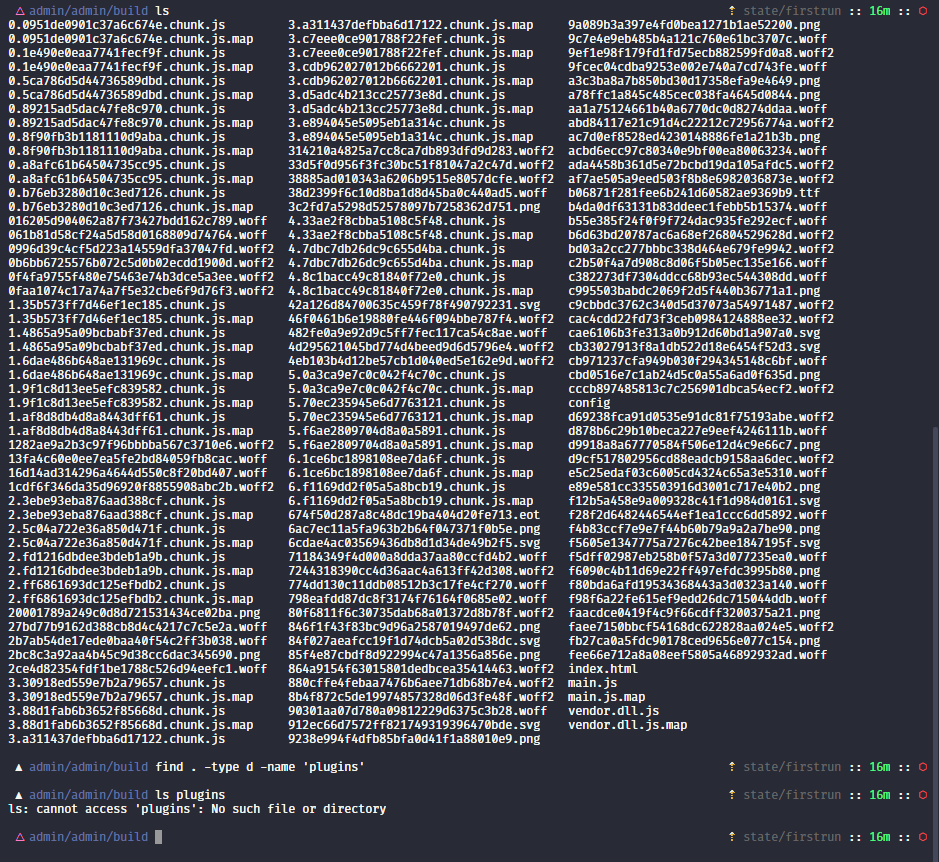Click the branch arrow icon on the 'ls plugins' line
Viewport: 939px width, 862px height.
(732, 795)
